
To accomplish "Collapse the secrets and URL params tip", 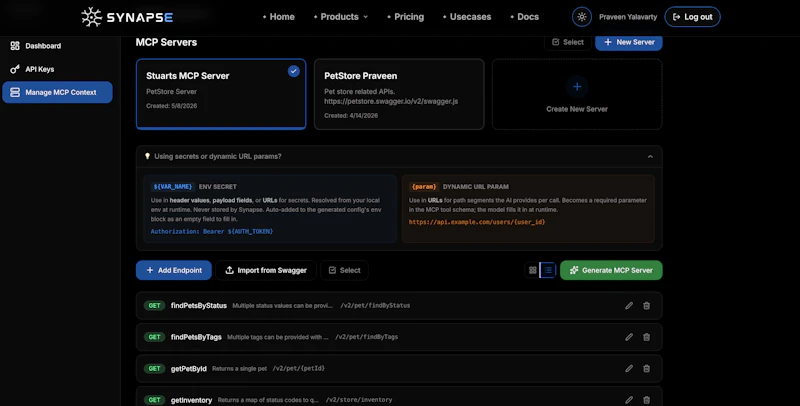I will pos(650,157).
